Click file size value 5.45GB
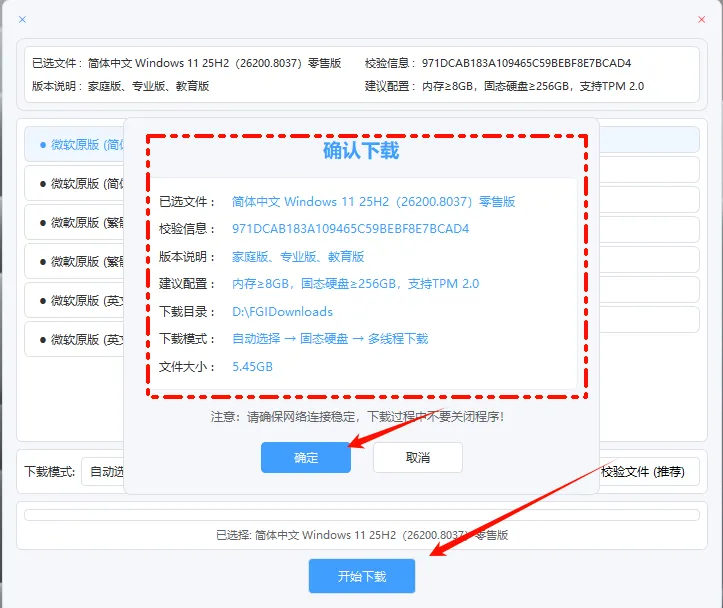The width and height of the screenshot is (723, 608). [x=252, y=366]
